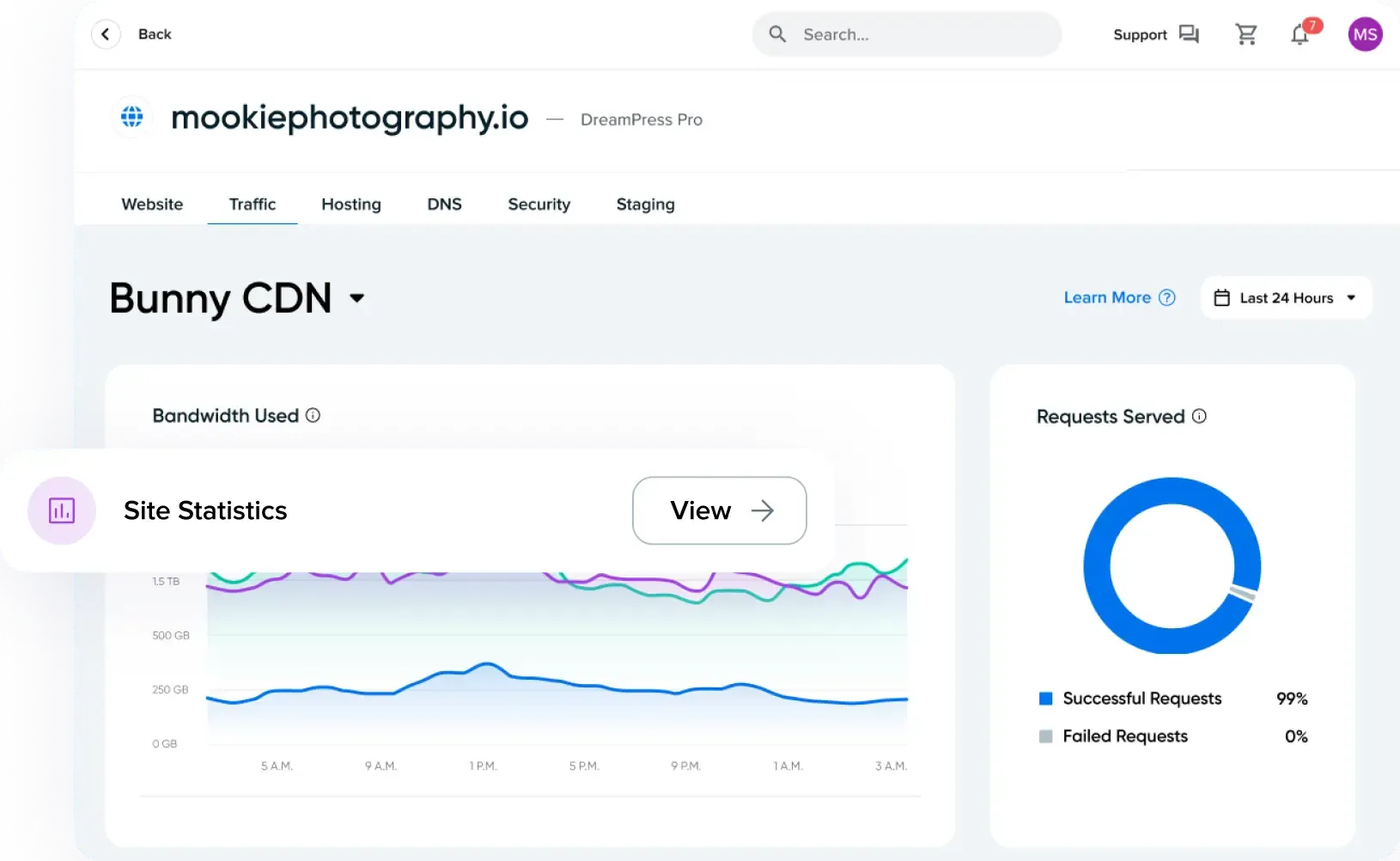This screenshot has height=861, width=1400.
Task: Switch to the Staging tab
Action: coord(646,205)
